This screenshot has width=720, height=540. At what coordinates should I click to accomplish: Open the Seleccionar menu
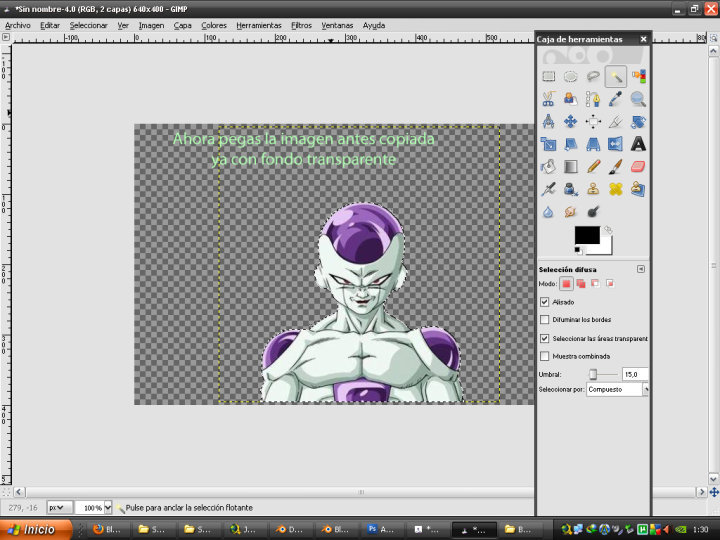click(x=88, y=26)
